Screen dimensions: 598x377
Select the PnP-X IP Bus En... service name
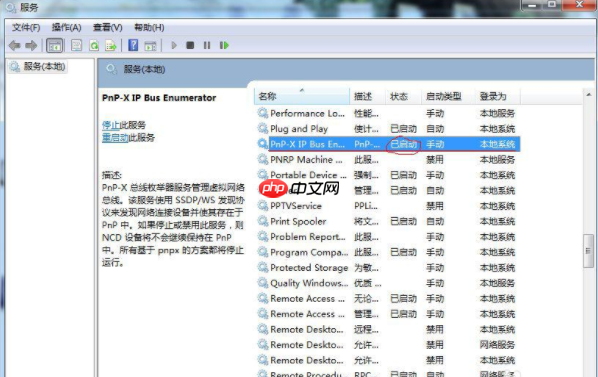click(307, 144)
